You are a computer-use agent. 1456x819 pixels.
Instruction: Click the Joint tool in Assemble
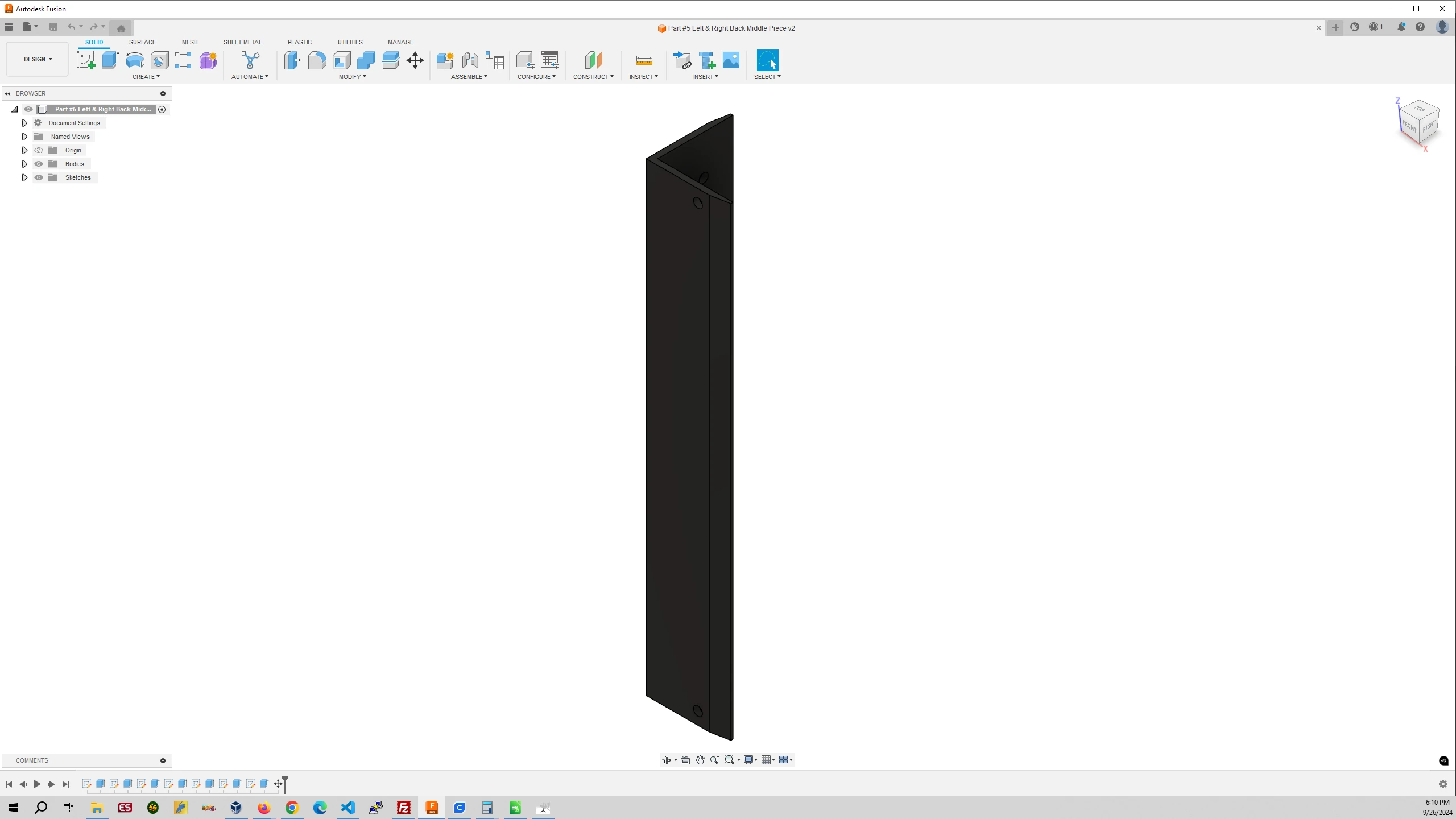469,60
